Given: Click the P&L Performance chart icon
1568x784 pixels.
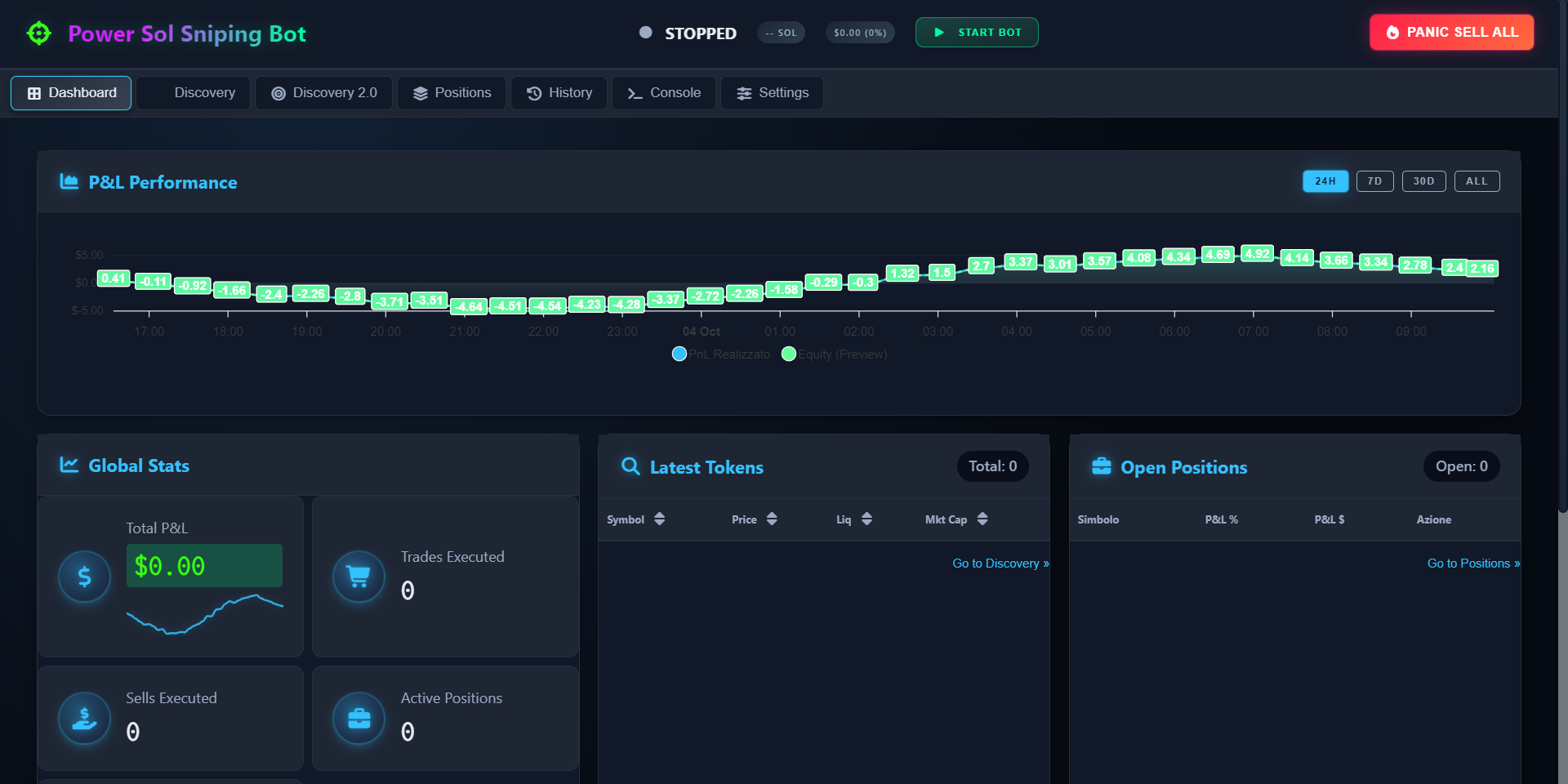Looking at the screenshot, I should pyautogui.click(x=69, y=182).
